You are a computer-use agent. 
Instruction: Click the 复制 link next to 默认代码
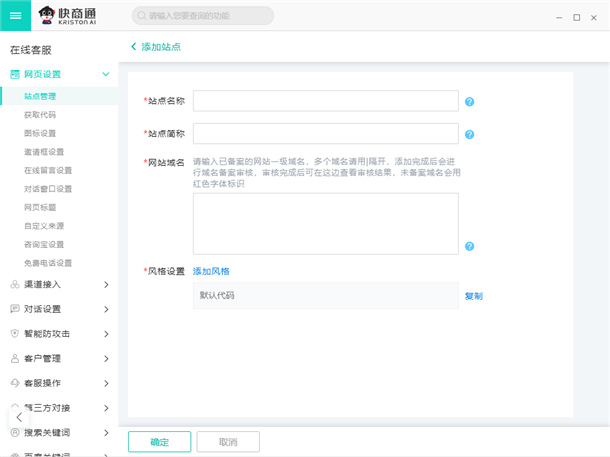(473, 296)
